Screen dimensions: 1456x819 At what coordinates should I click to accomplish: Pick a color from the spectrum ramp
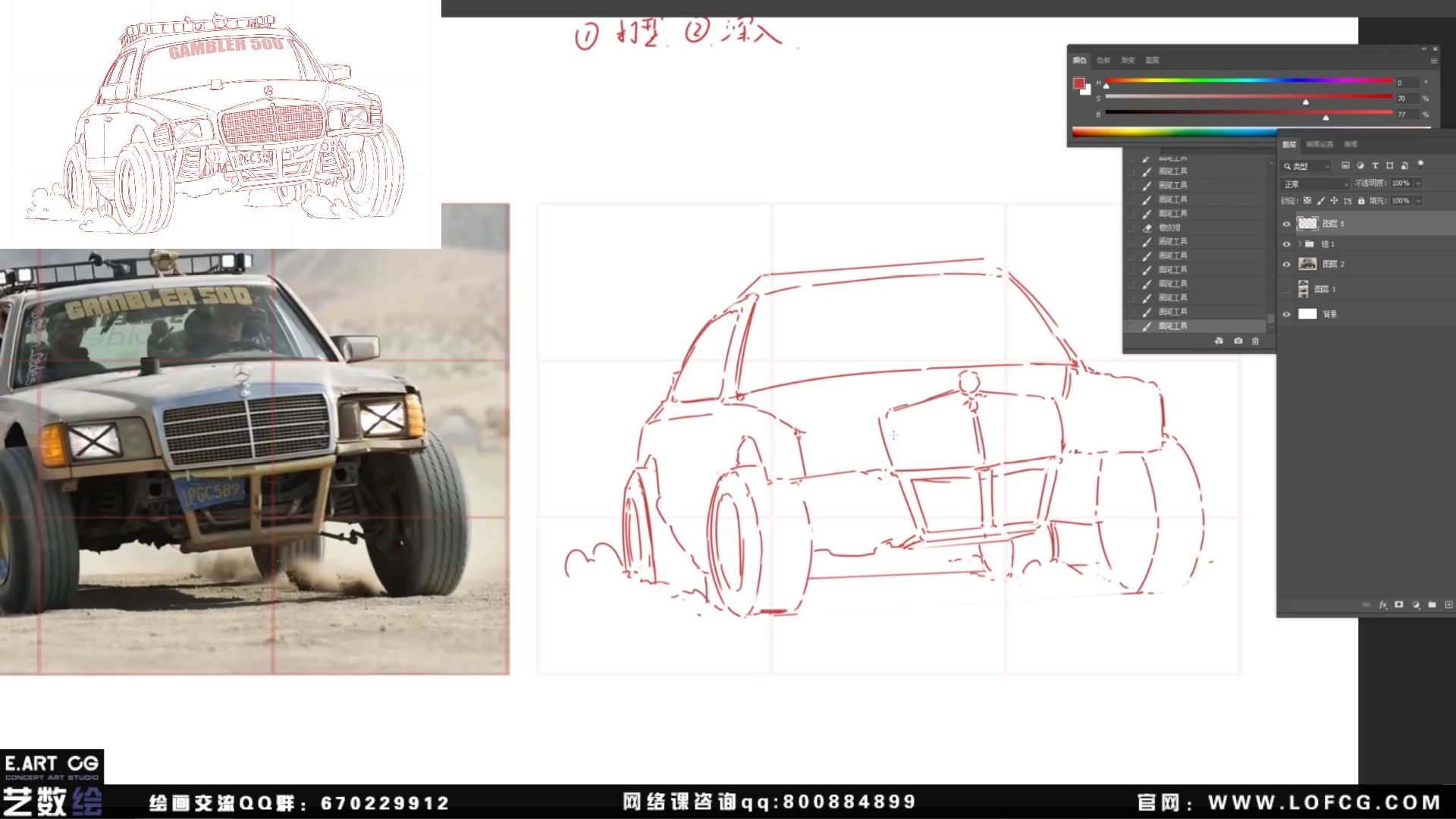tap(1174, 132)
